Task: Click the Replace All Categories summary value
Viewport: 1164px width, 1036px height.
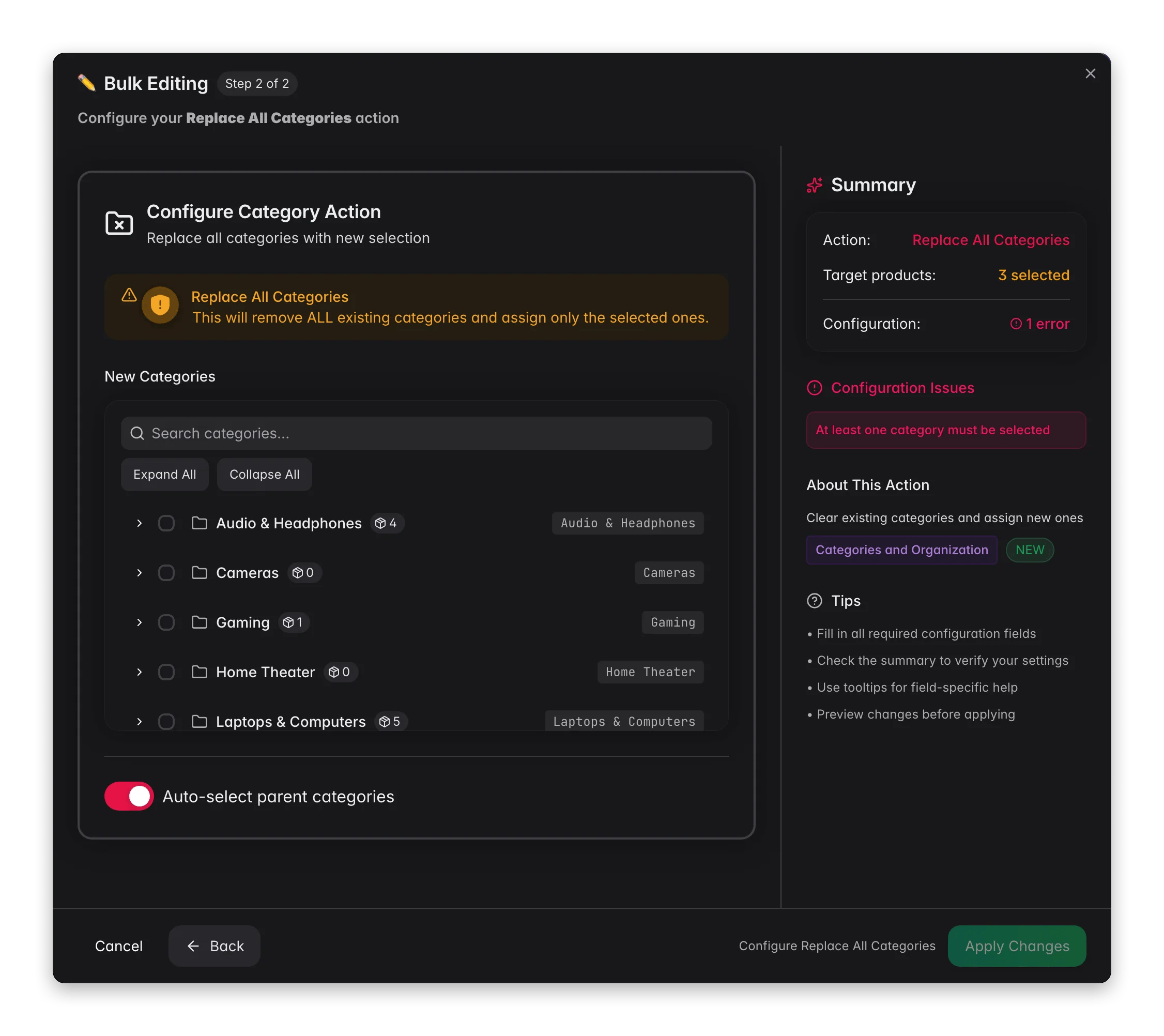Action: click(990, 240)
